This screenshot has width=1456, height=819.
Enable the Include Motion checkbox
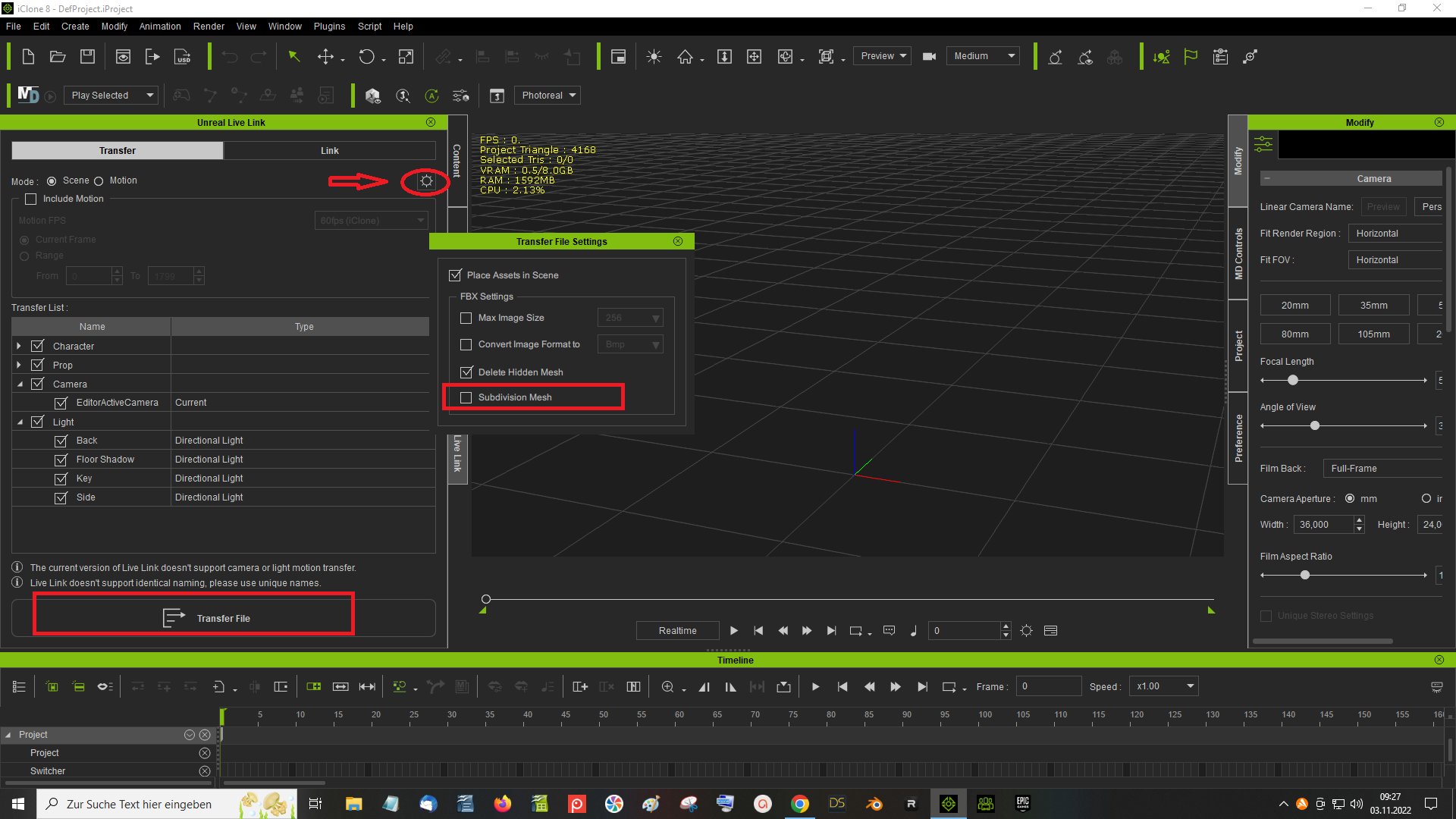tap(31, 199)
